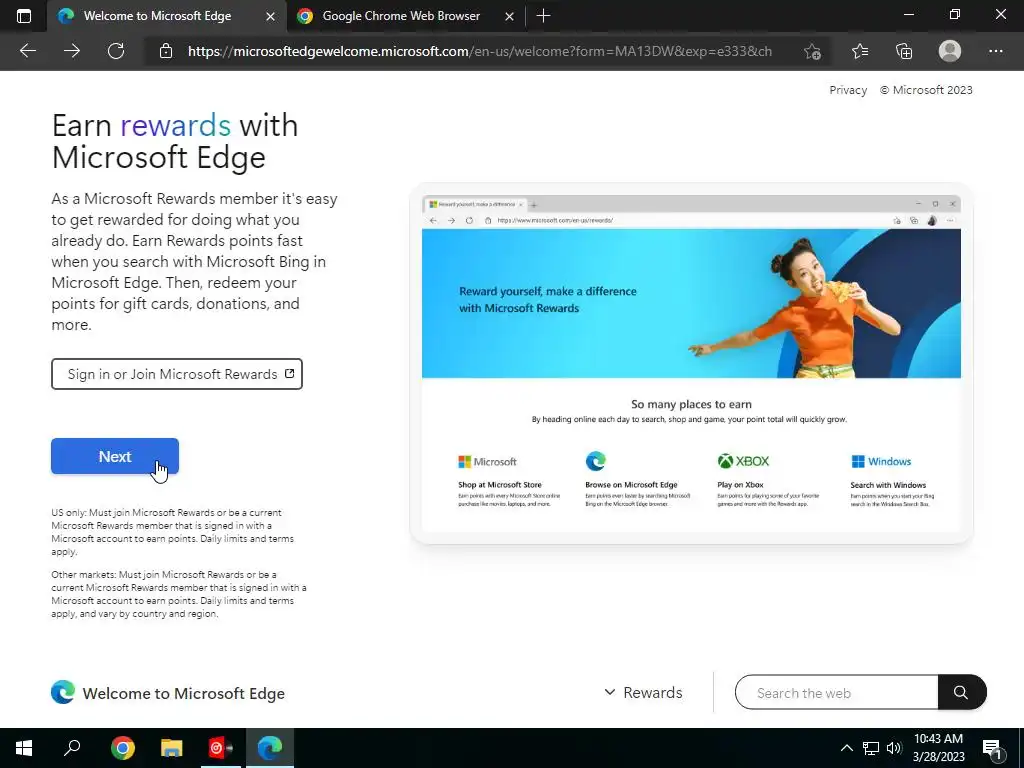Click Sign in or Join Microsoft Rewards
Screen dimensions: 1024x768
[177, 374]
